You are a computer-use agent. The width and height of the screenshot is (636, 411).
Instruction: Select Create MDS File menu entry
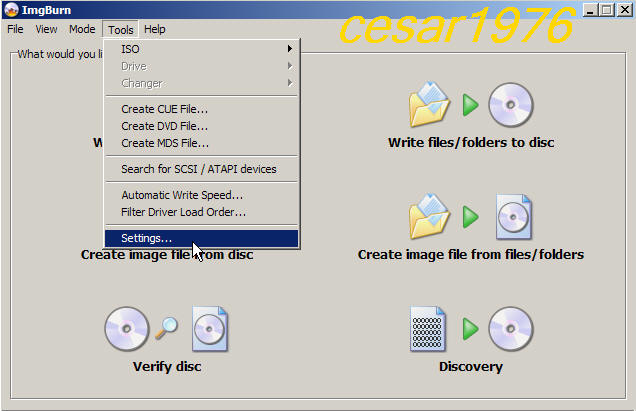(x=202, y=143)
